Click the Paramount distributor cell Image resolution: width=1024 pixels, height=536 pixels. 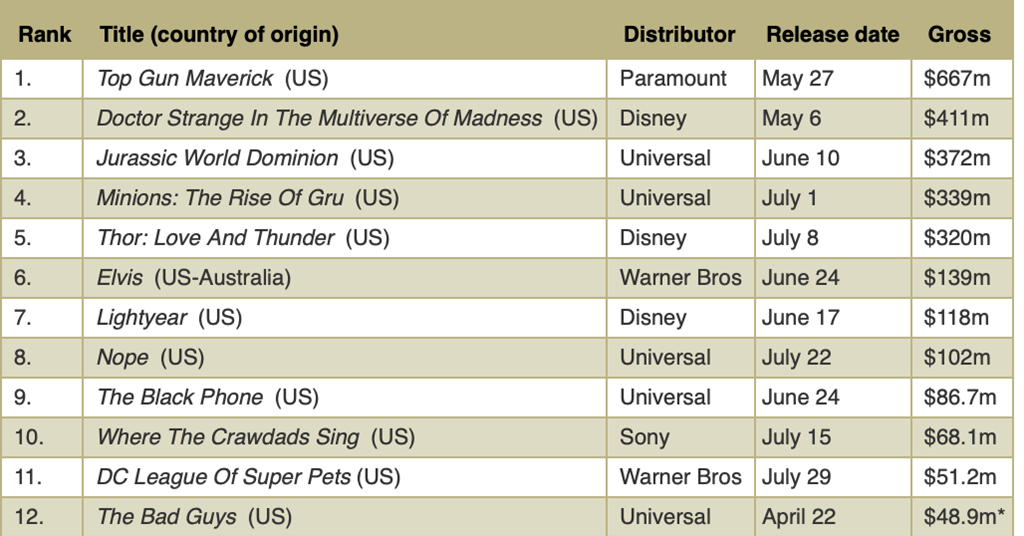[673, 78]
